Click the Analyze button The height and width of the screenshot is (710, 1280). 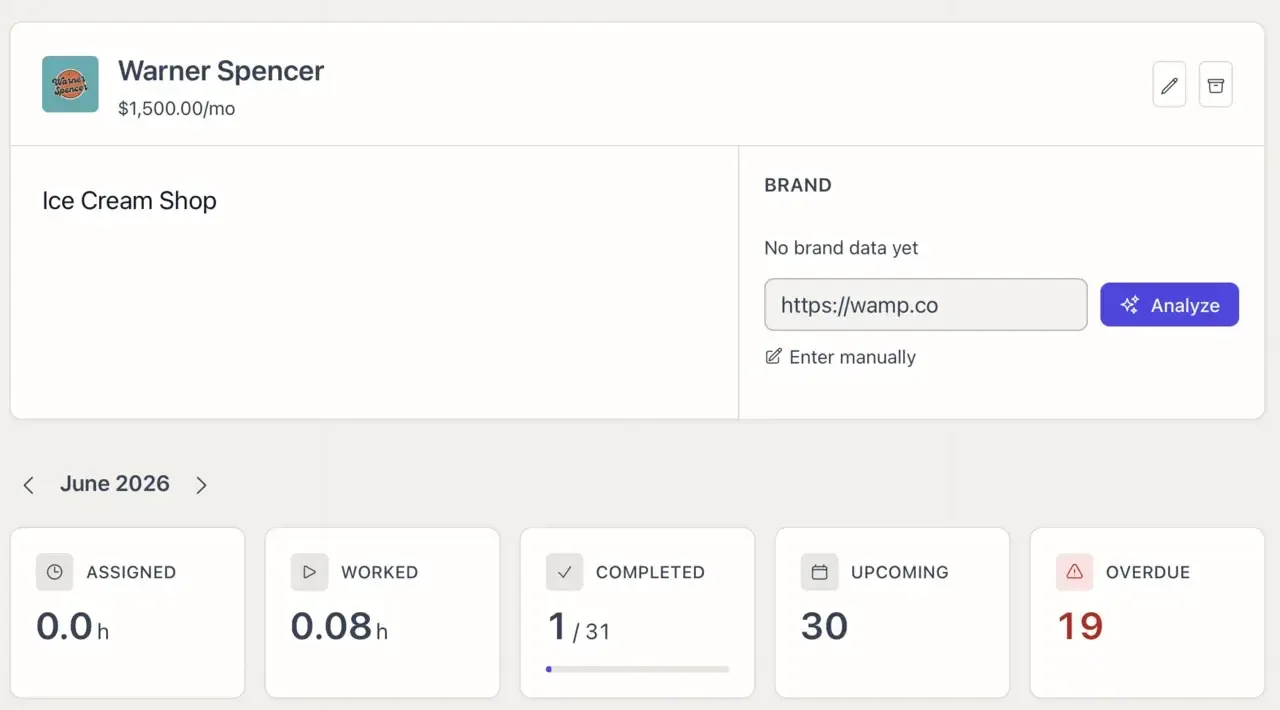tap(1169, 305)
